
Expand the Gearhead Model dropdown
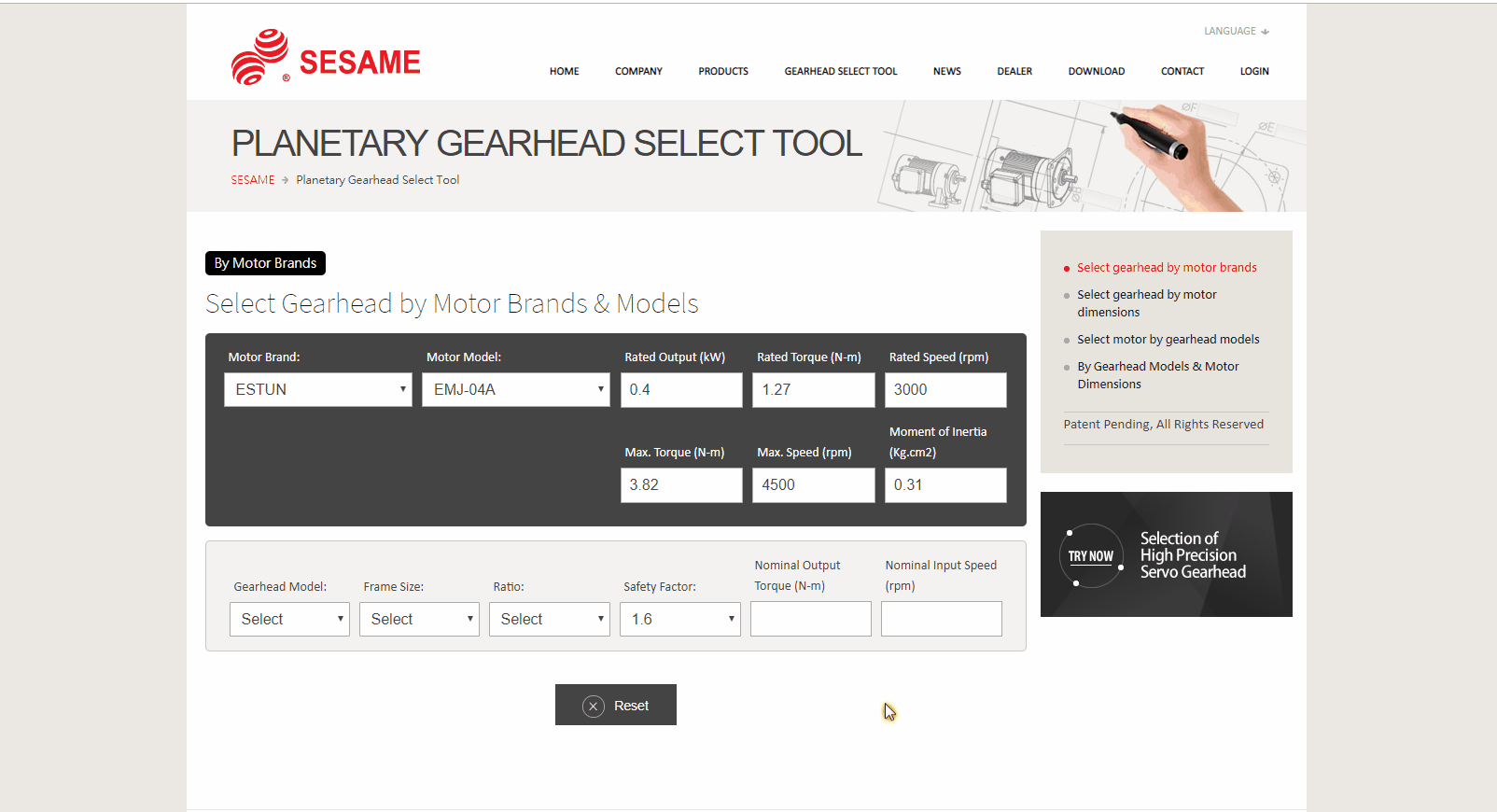click(x=289, y=619)
